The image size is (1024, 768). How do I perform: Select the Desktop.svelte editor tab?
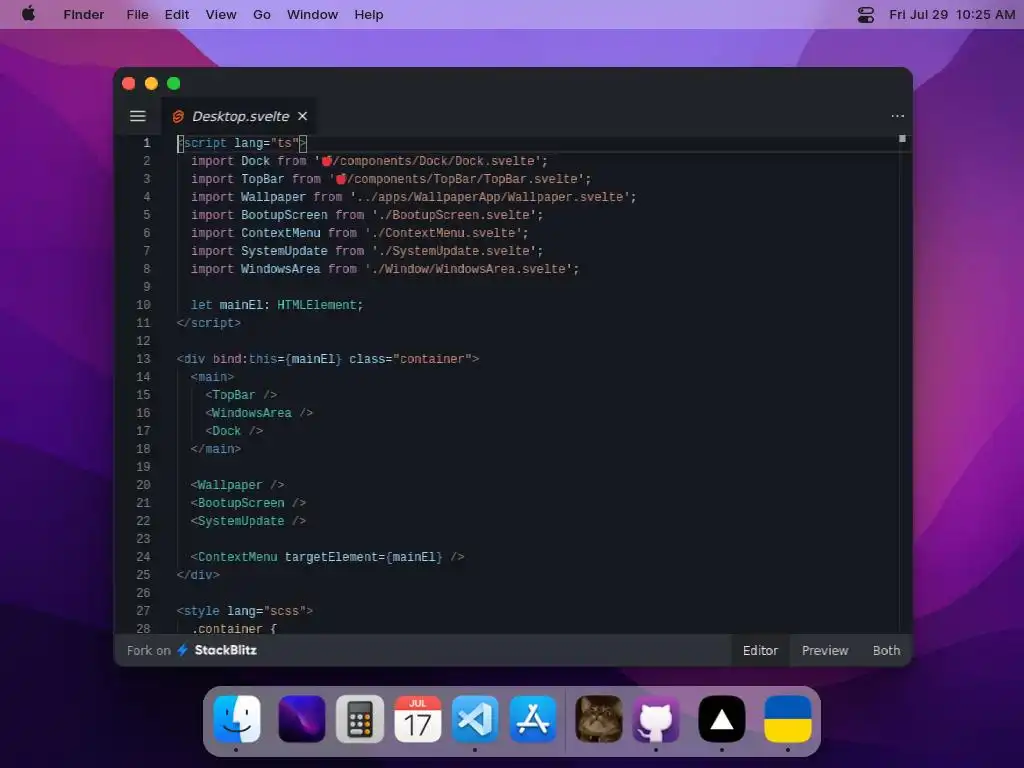(x=240, y=116)
